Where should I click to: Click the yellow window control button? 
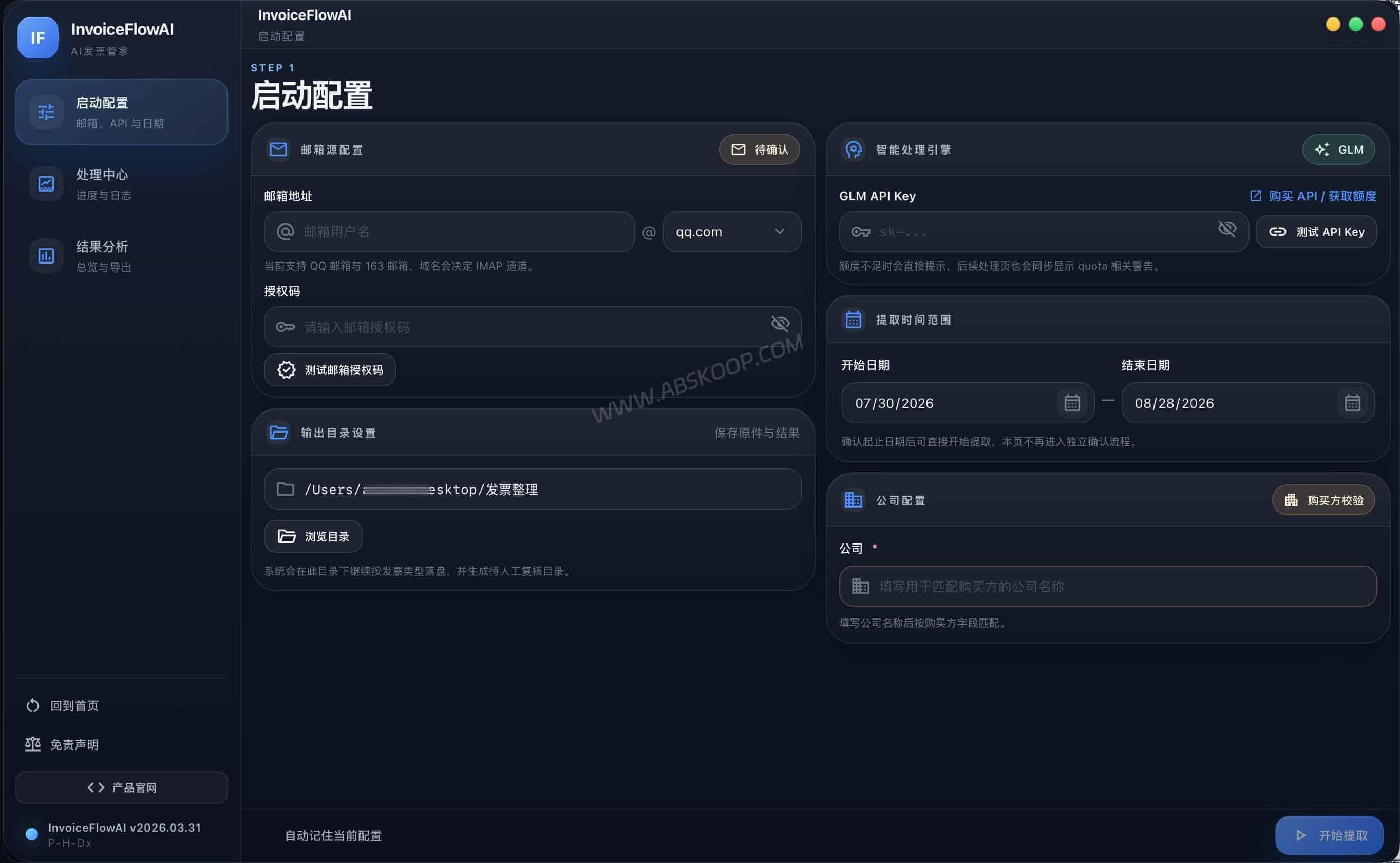pos(1333,24)
